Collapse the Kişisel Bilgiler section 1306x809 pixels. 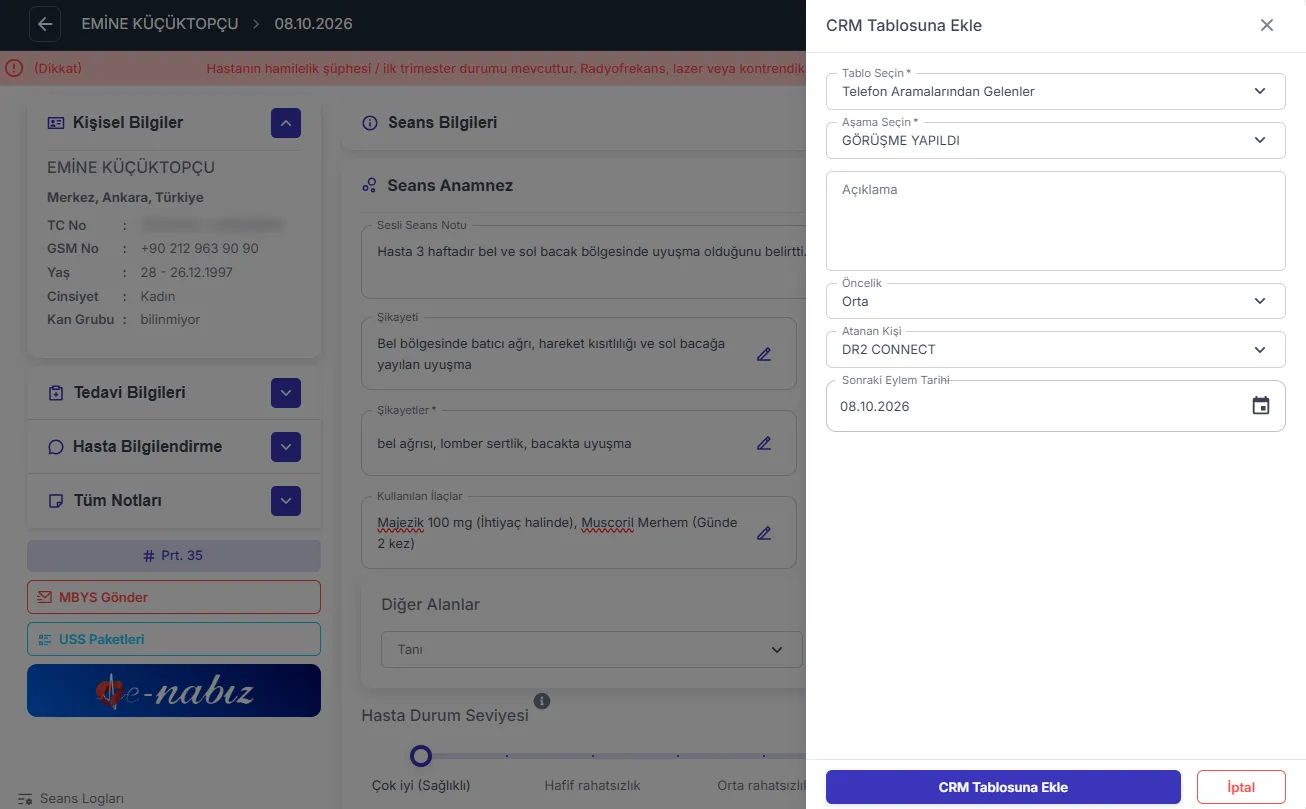[286, 123]
